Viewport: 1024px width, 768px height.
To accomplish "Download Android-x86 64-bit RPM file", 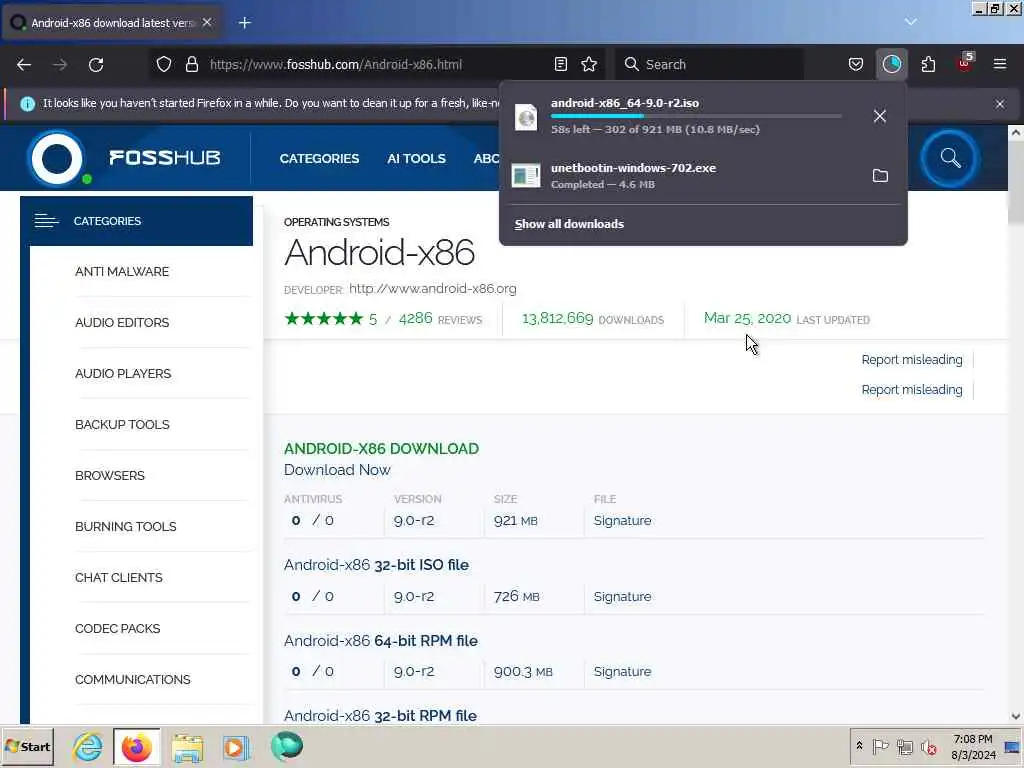I will [381, 641].
